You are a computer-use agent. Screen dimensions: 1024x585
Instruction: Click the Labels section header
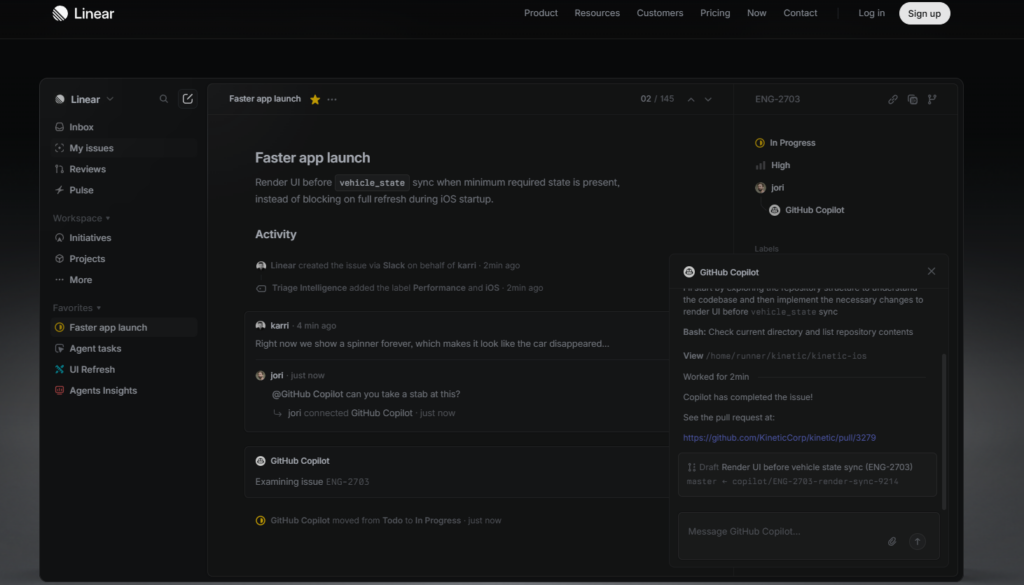coord(766,249)
